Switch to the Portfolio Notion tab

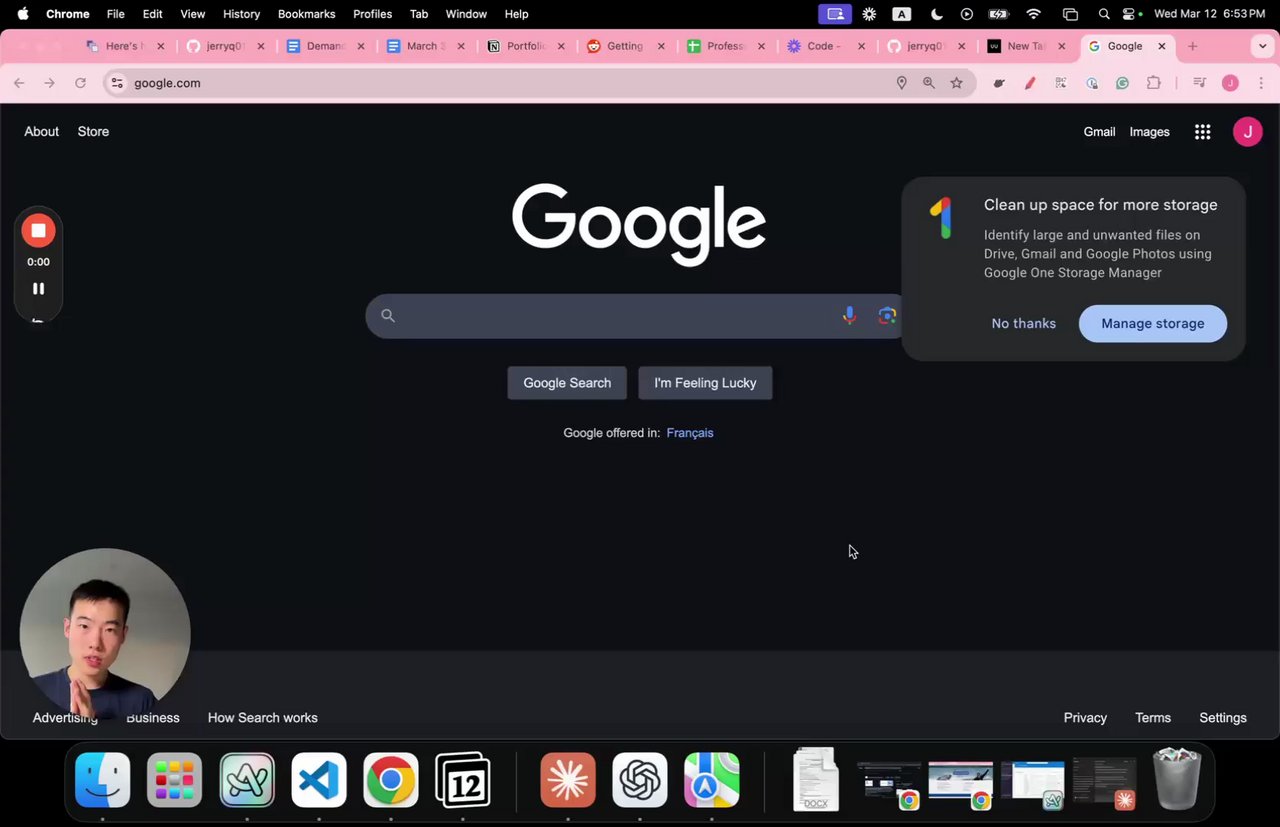[526, 46]
